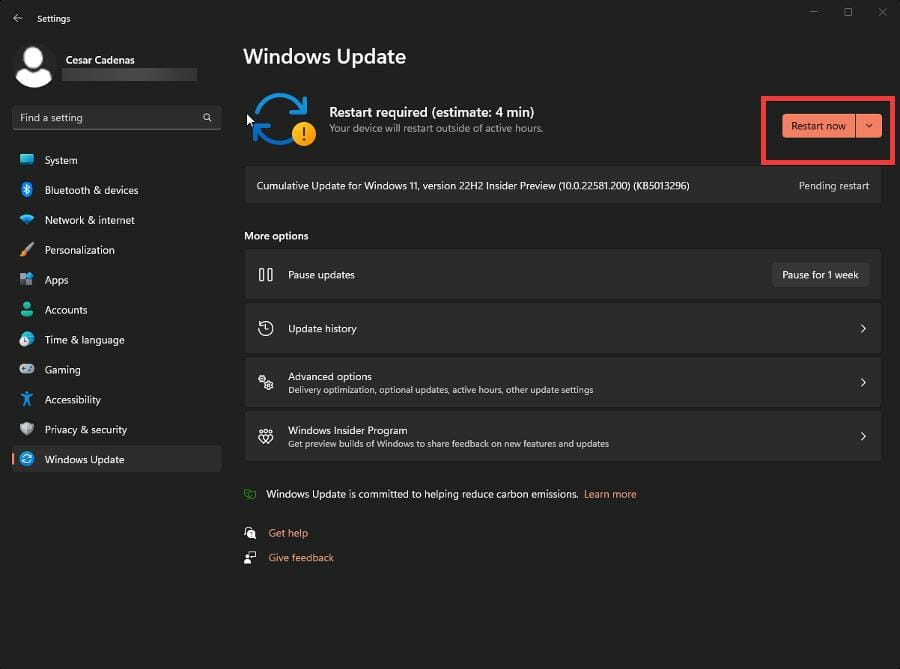The height and width of the screenshot is (669, 900).
Task: Pause updates for 1 week
Action: (x=820, y=274)
